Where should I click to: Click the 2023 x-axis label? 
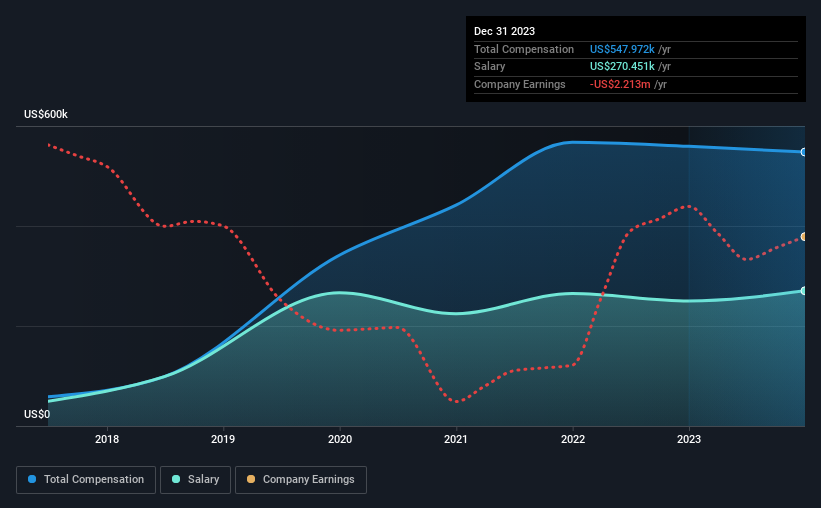(689, 439)
